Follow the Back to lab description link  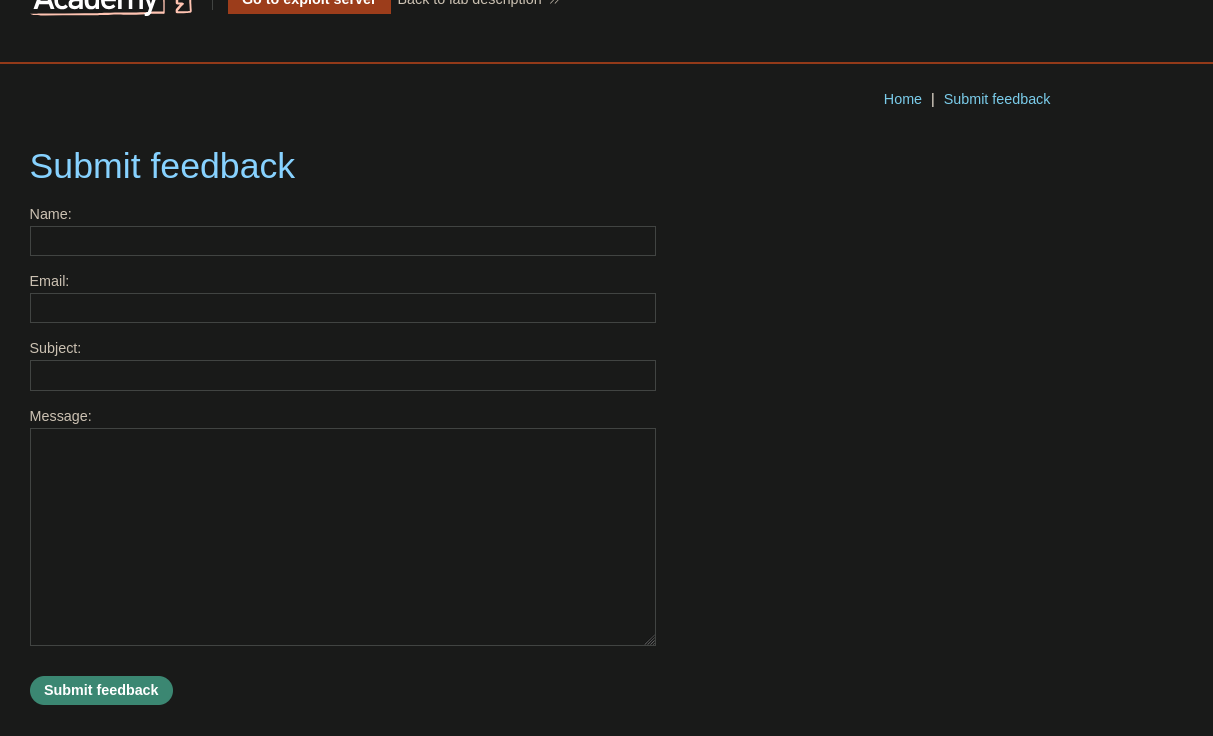[x=478, y=4]
